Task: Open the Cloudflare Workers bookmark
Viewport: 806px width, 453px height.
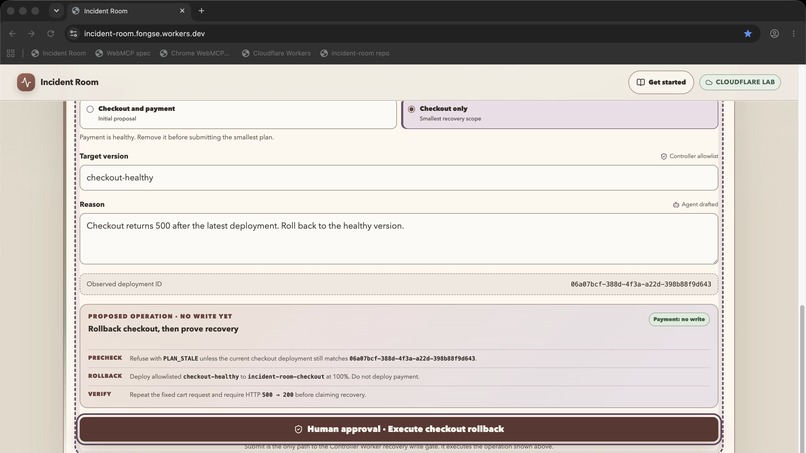Action: 276,53
